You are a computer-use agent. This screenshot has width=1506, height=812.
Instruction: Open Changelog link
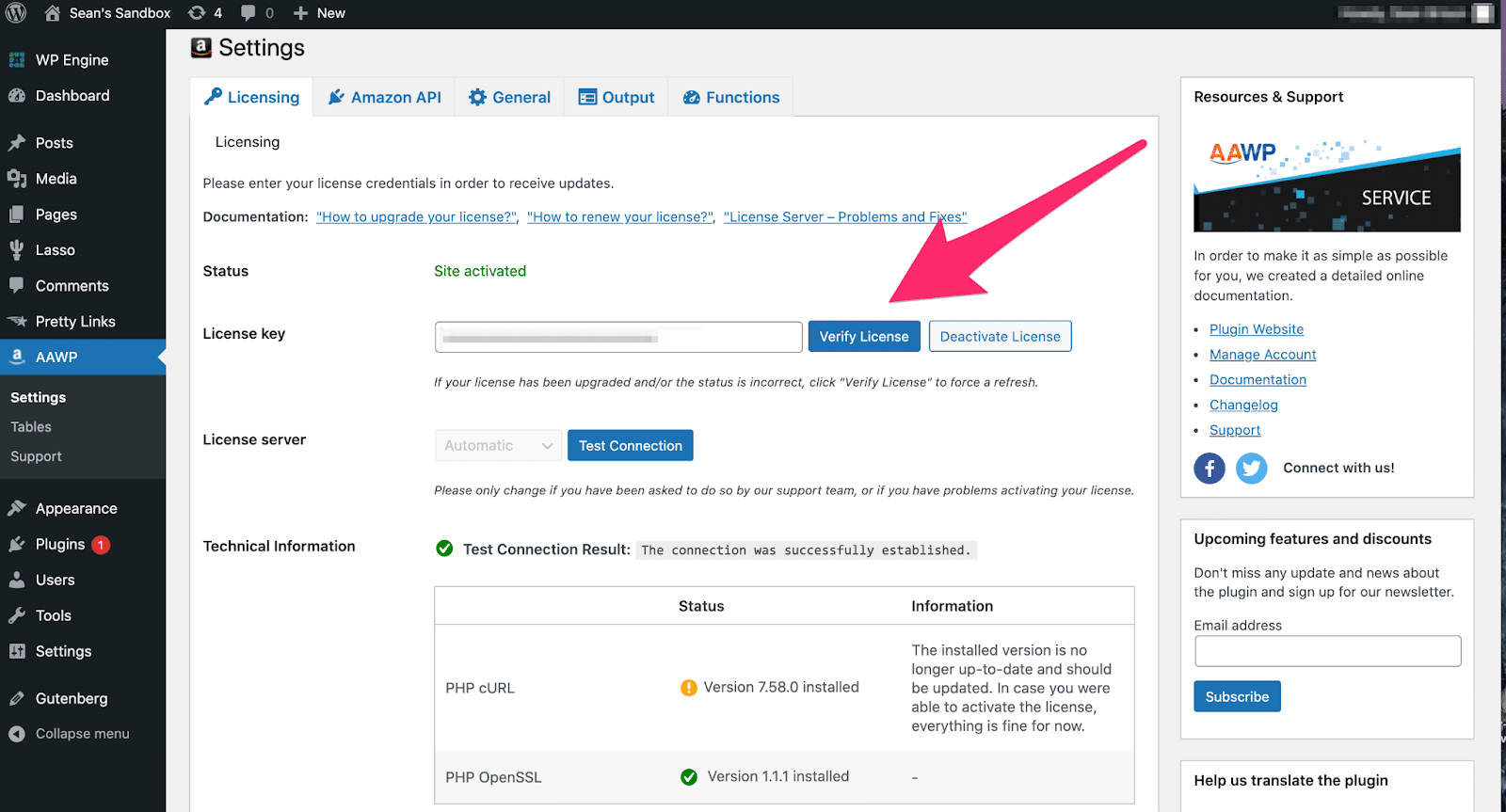1243,406
